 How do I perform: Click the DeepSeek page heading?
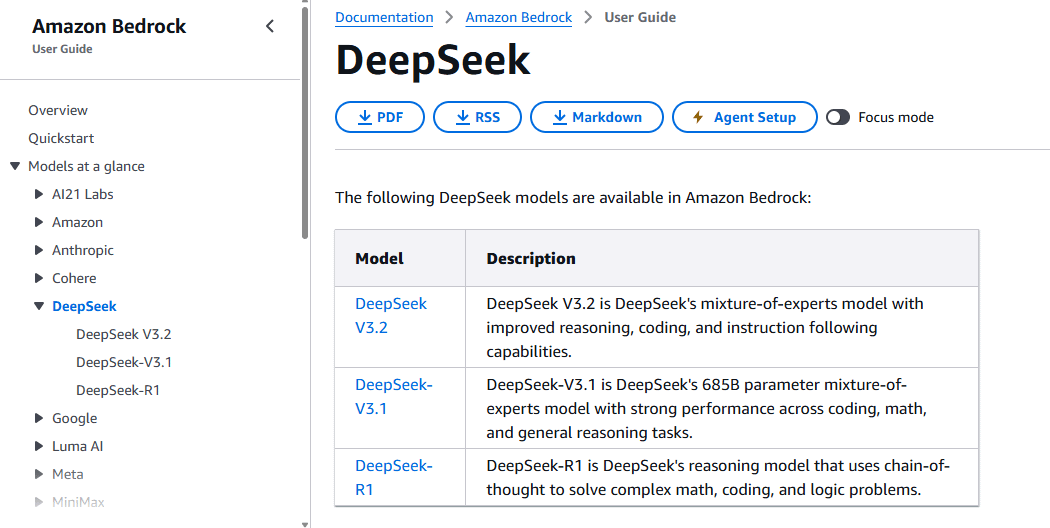click(x=433, y=60)
